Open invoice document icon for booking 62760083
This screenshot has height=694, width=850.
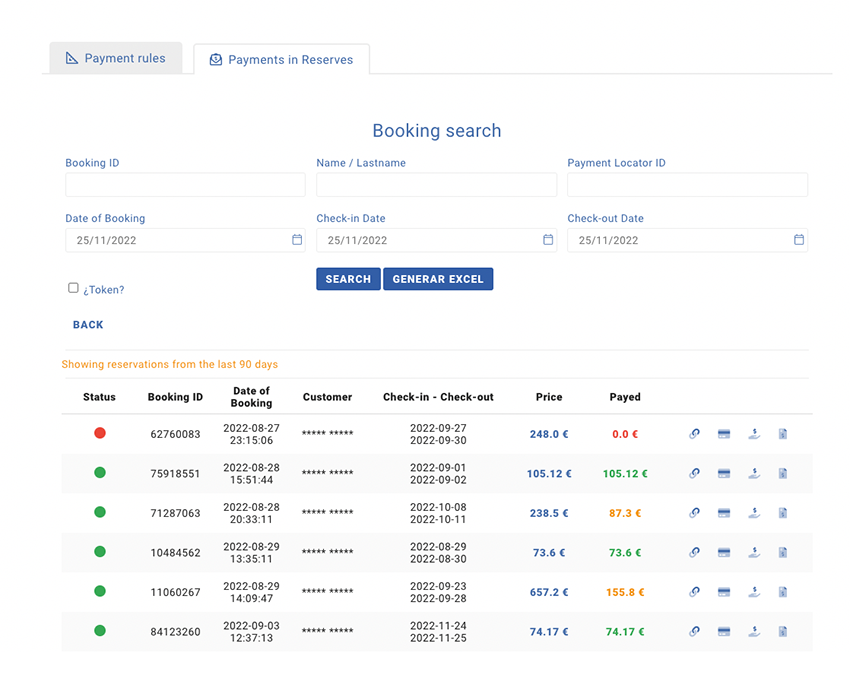tap(783, 434)
